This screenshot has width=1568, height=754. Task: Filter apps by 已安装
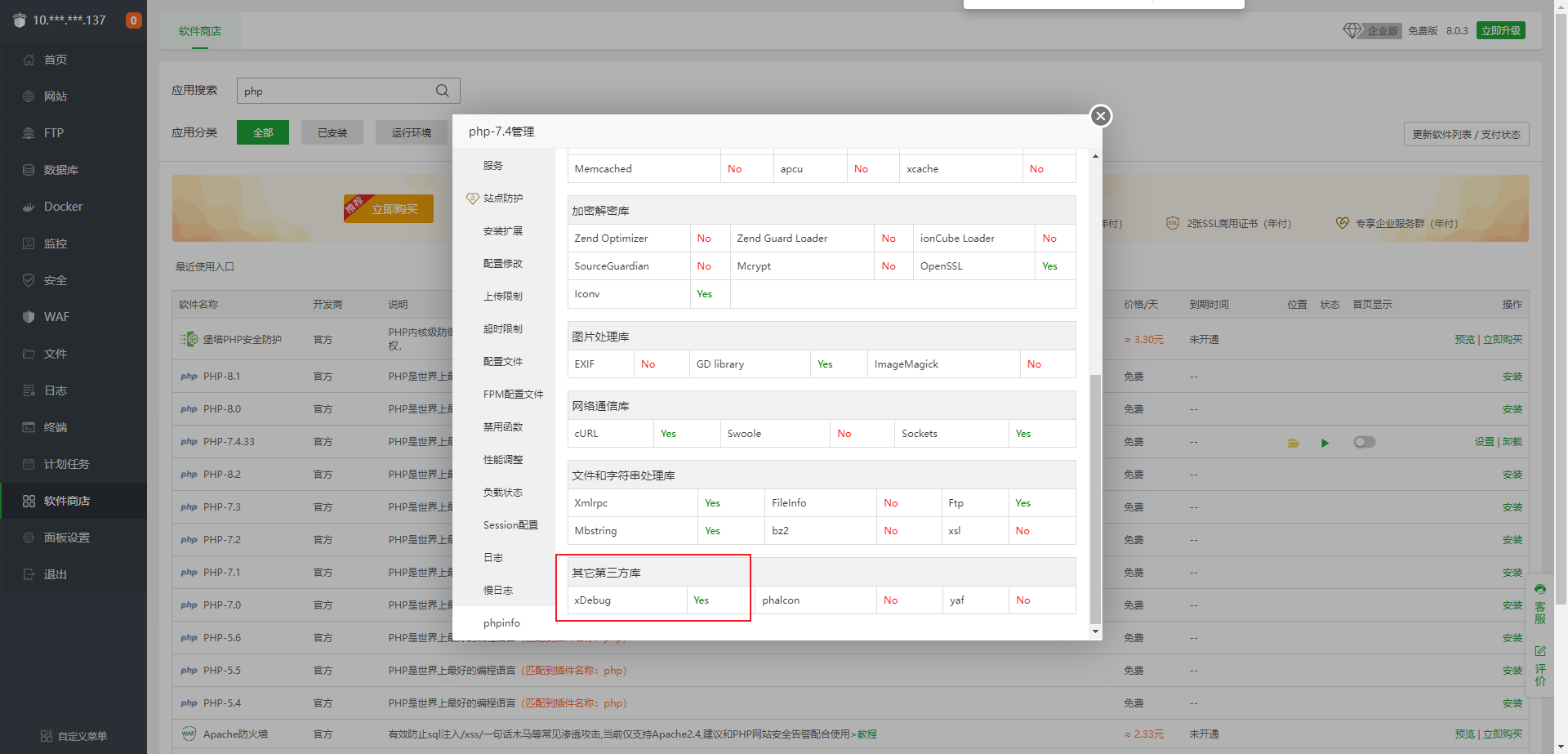332,132
